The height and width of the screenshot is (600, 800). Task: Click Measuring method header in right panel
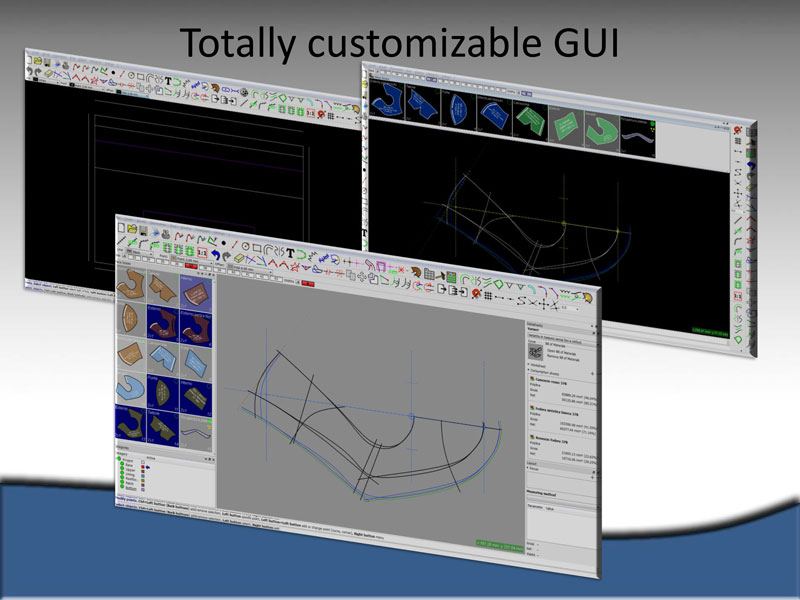pyautogui.click(x=541, y=494)
